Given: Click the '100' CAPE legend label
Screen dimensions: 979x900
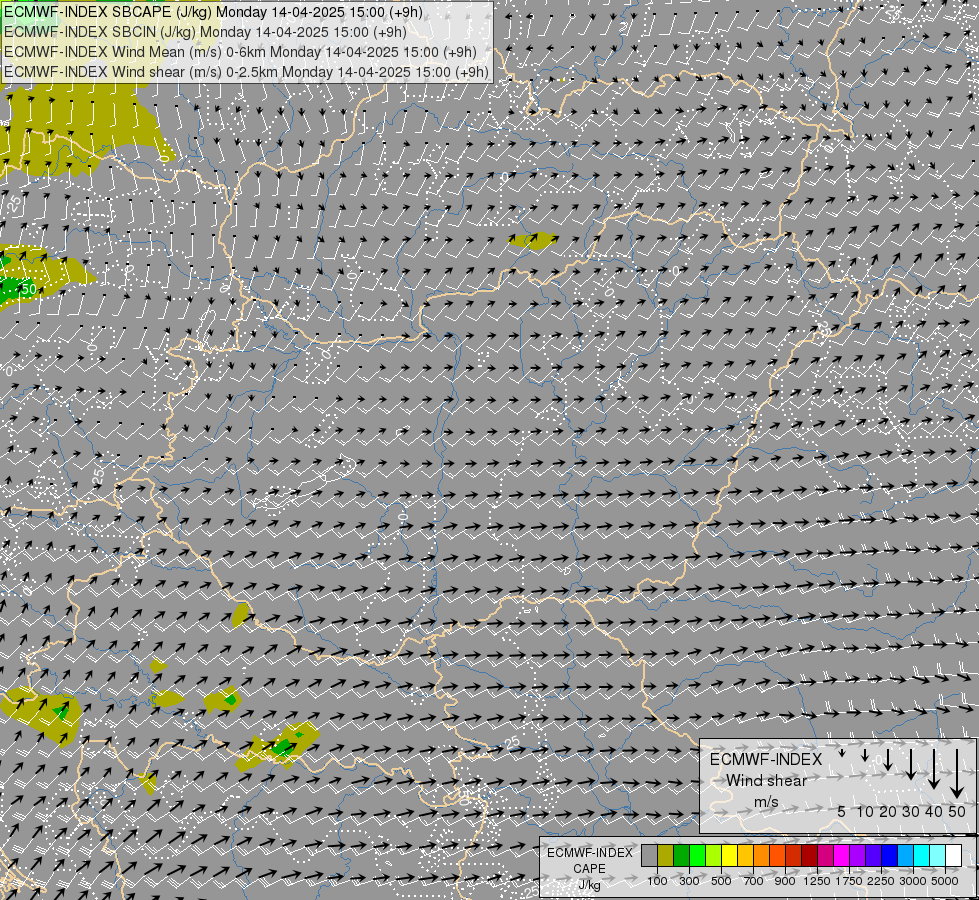Looking at the screenshot, I should coord(657,881).
